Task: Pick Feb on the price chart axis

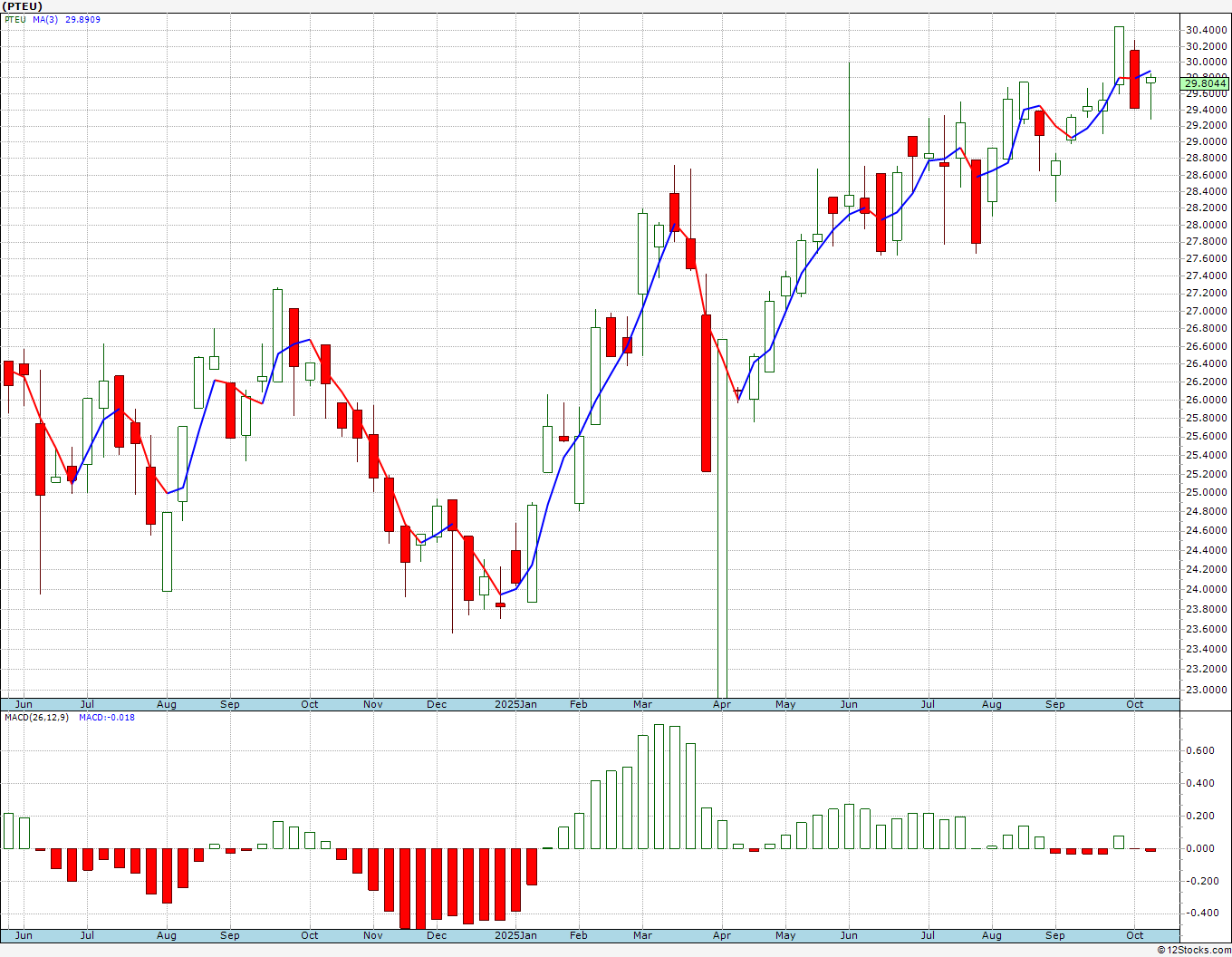Action: [578, 704]
